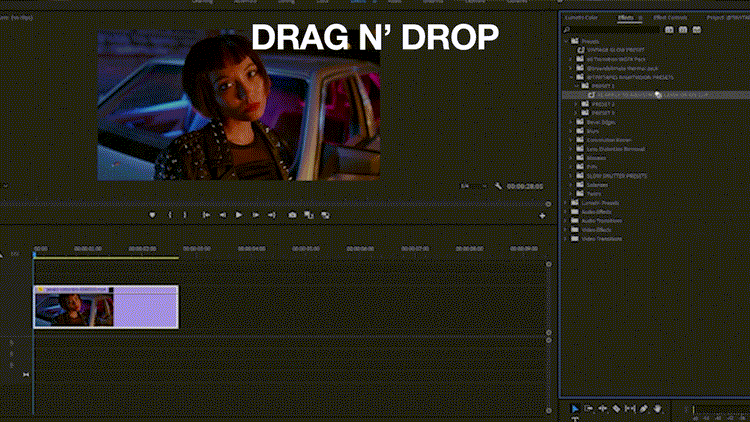Export a frame with the camera icon
Viewport: 750px width, 422px height.
tap(292, 215)
